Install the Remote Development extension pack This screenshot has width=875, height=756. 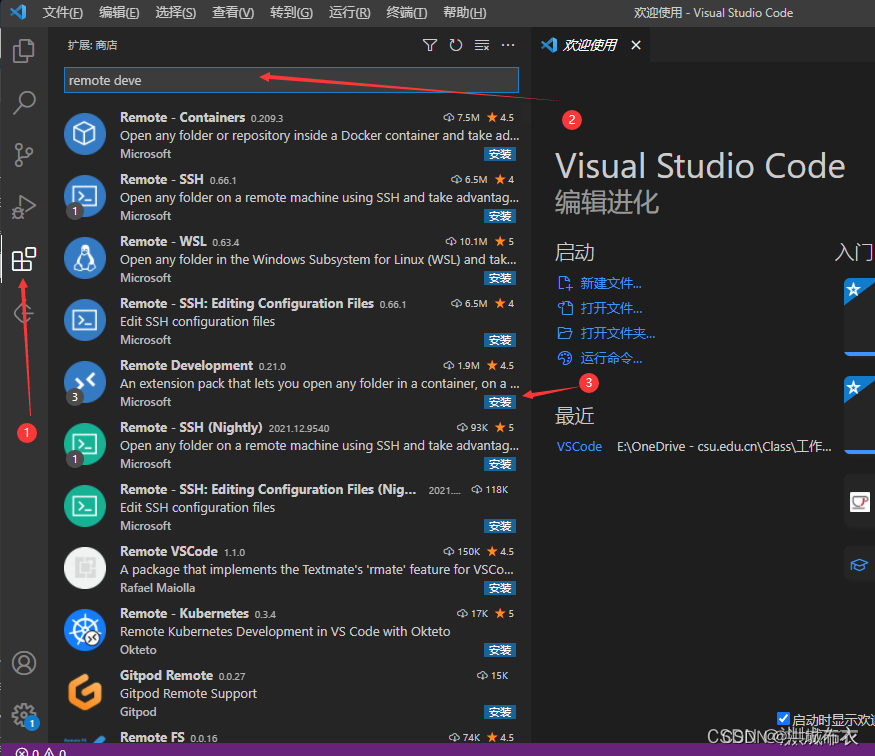[x=499, y=402]
